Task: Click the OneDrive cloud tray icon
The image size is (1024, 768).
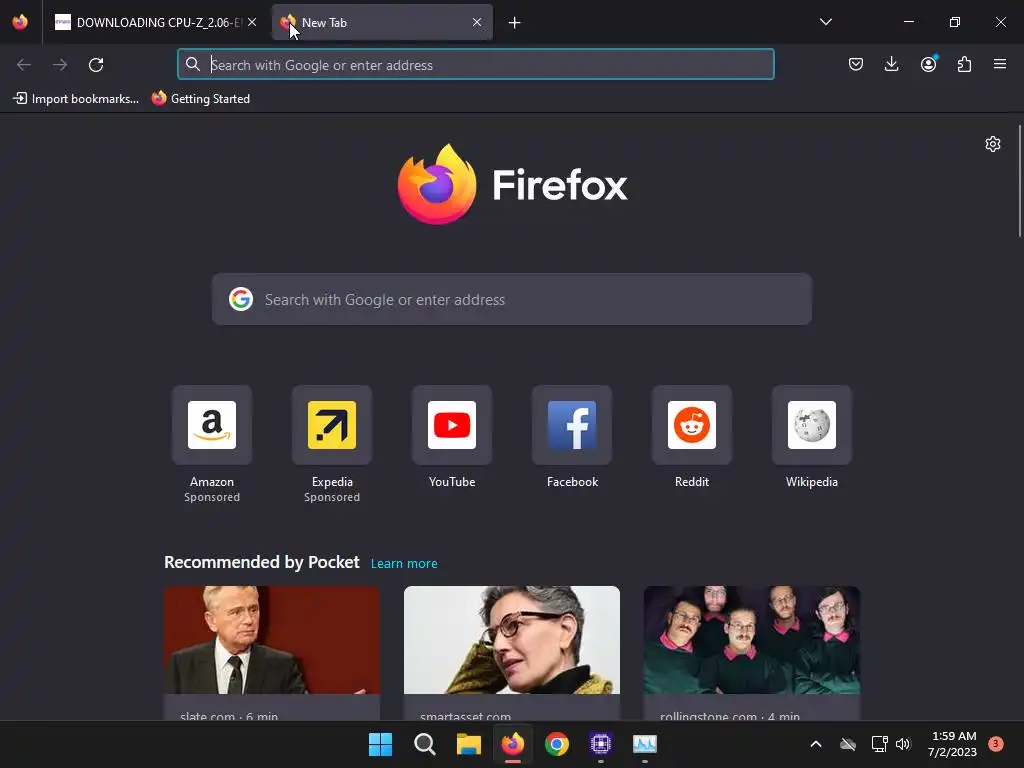Action: click(848, 744)
